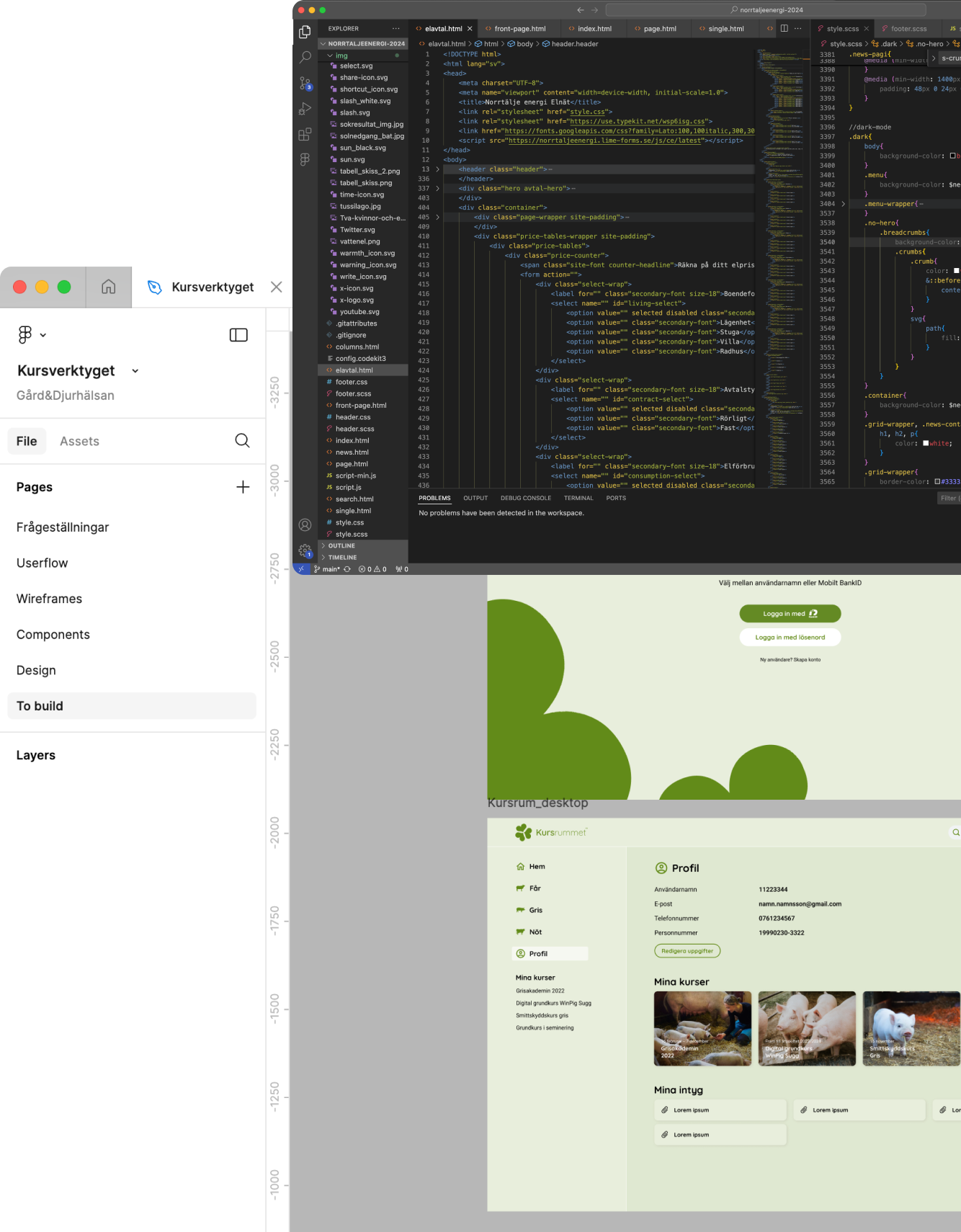The height and width of the screenshot is (1232, 961).
Task: Click the Logga in med lösenord button
Action: (790, 637)
